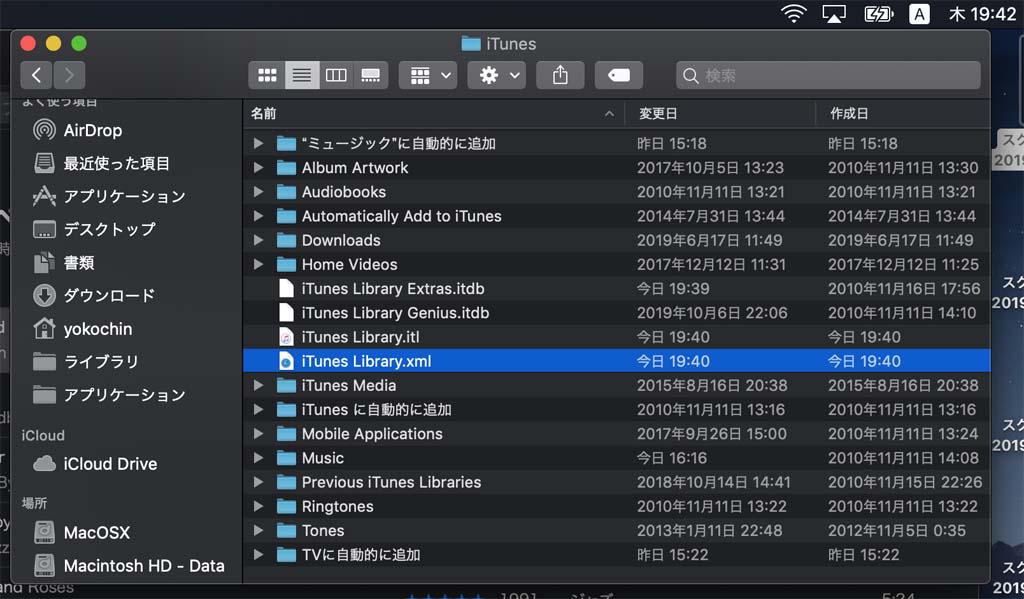Open the yokochin home folder
Image resolution: width=1024 pixels, height=599 pixels.
tap(82, 329)
